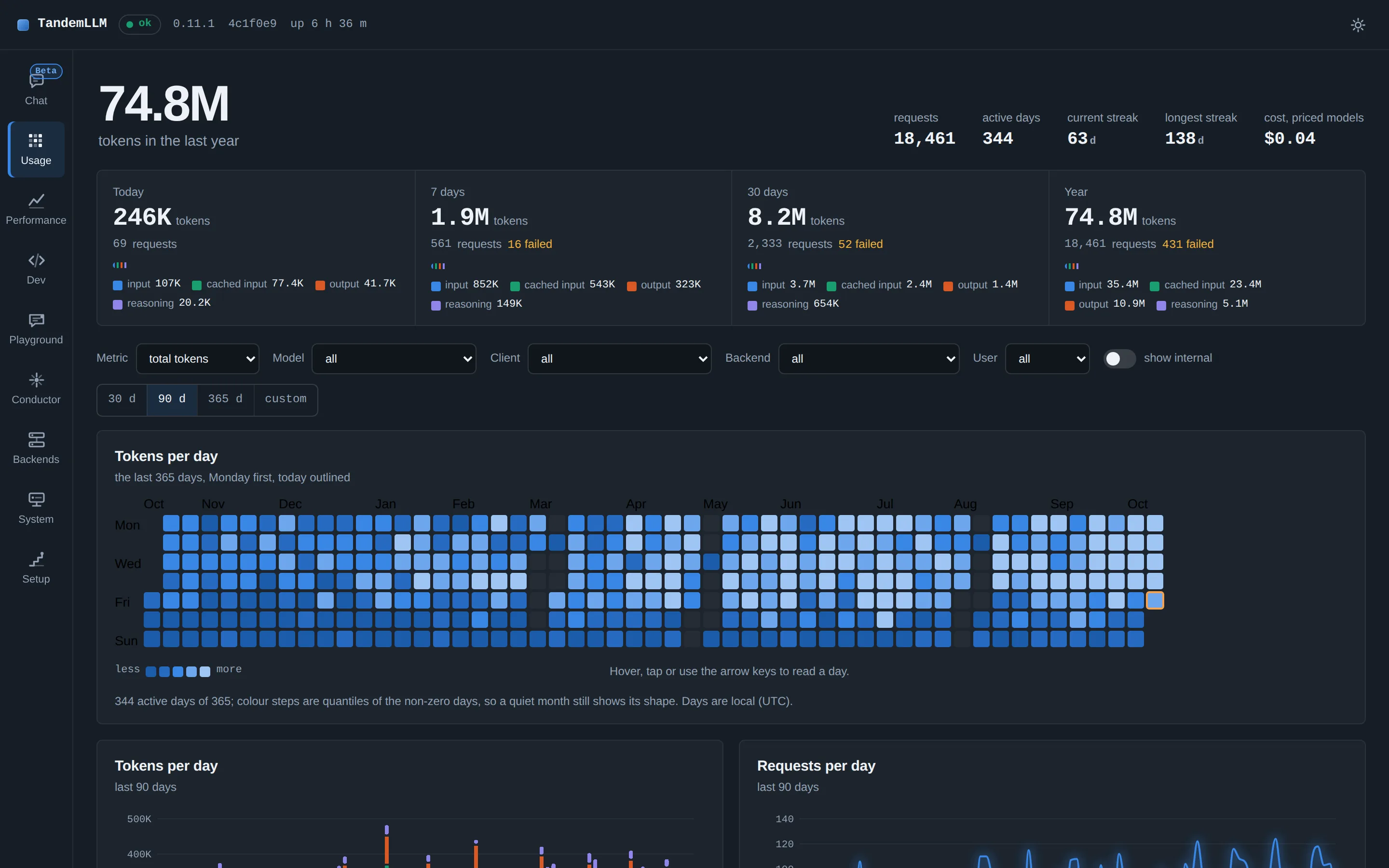Toggle the show internal switch
The image size is (1389, 868).
click(1119, 358)
